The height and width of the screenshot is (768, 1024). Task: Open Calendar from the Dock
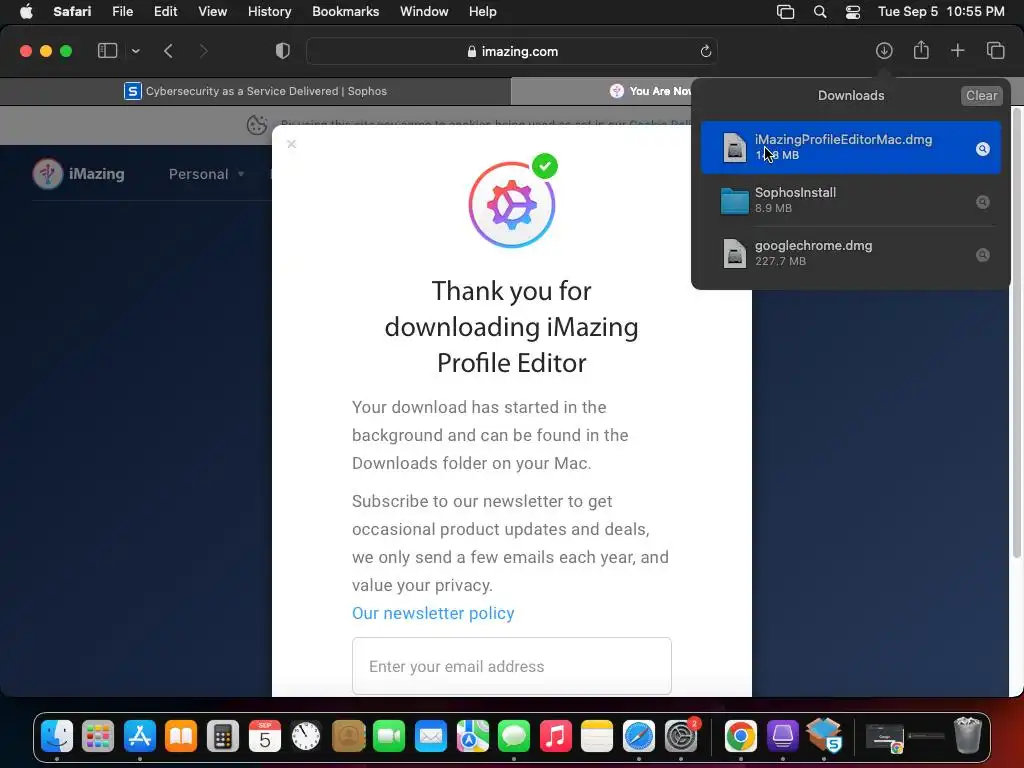(x=264, y=737)
